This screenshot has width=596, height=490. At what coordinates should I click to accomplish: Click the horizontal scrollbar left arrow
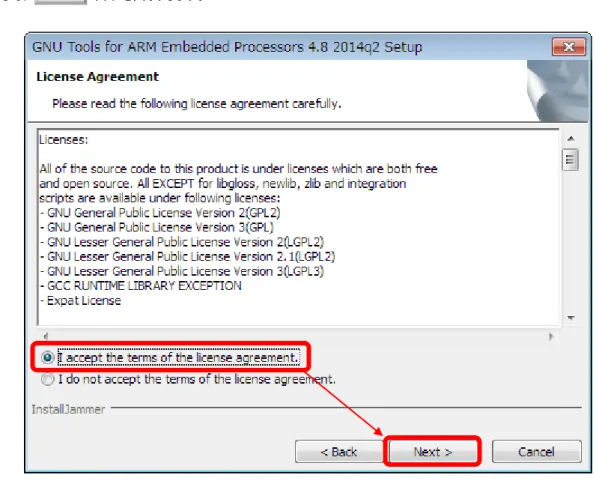[x=46, y=336]
